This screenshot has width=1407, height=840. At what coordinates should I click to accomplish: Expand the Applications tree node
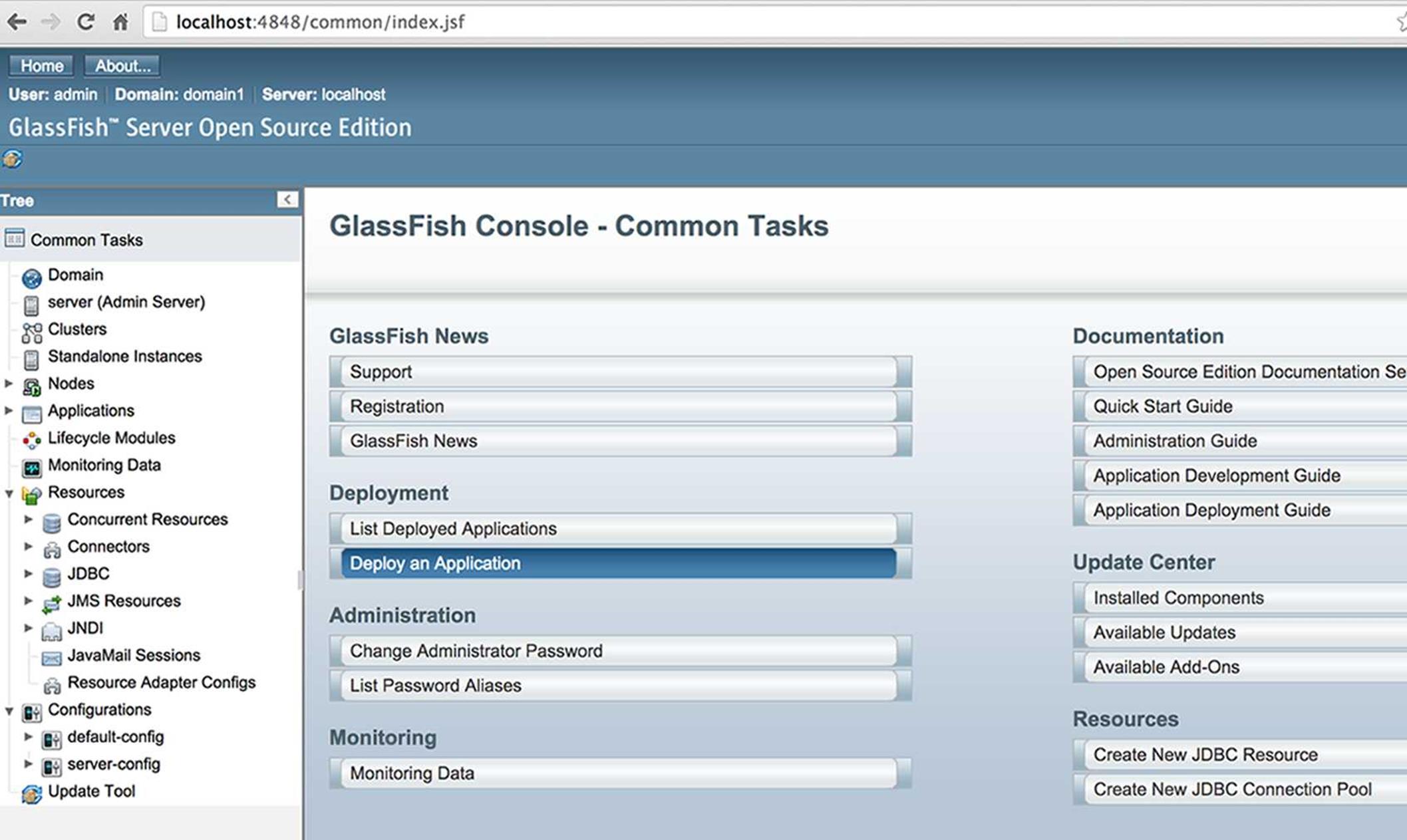point(9,410)
